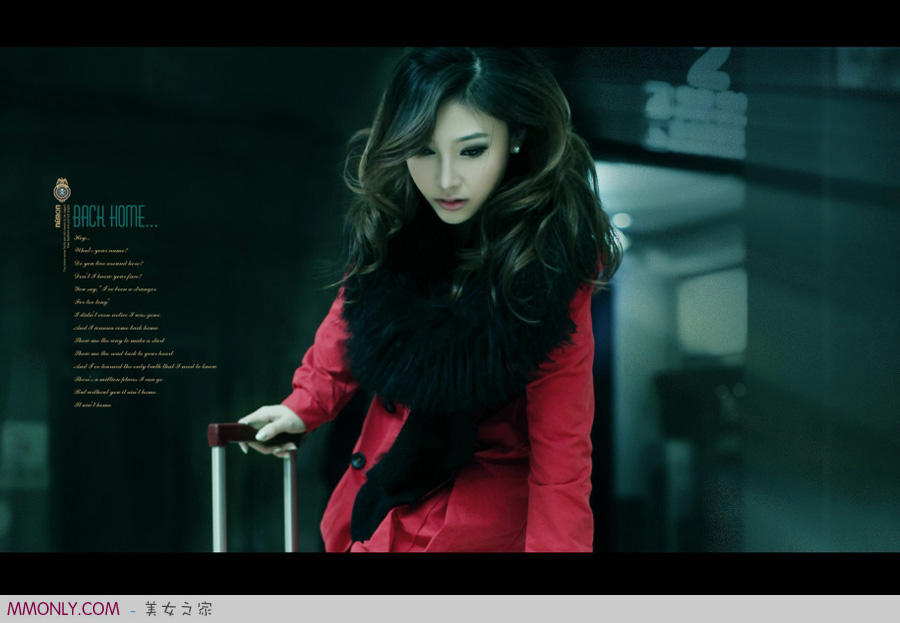900x623 pixels.
Task: Click the bright ceiling light in background
Action: (621, 220)
